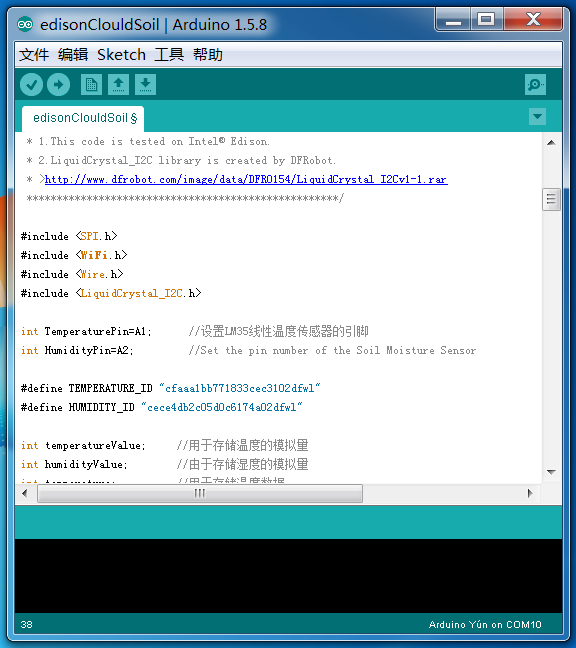Click the Open sketch up-arrow icon
The height and width of the screenshot is (648, 576).
point(119,85)
